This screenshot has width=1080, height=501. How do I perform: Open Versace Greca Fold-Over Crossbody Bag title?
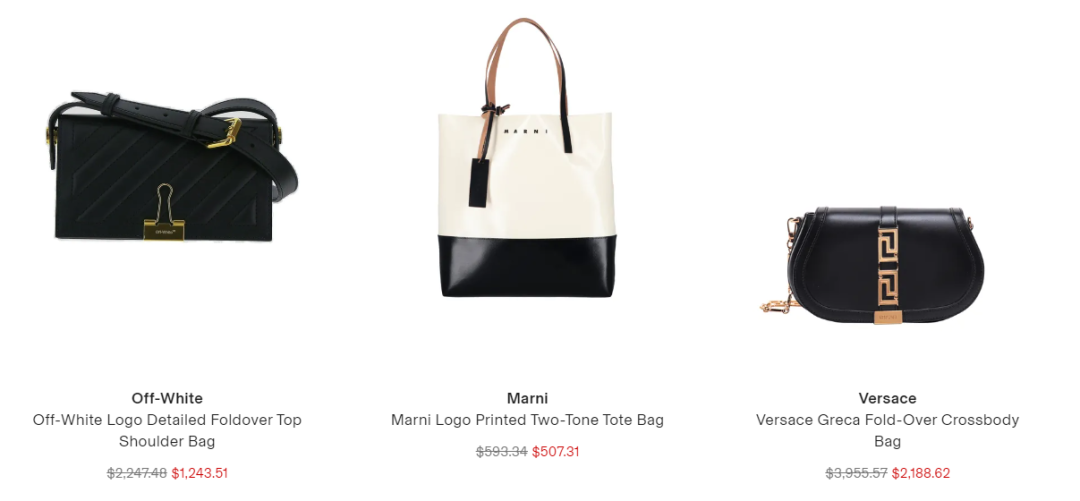point(887,430)
